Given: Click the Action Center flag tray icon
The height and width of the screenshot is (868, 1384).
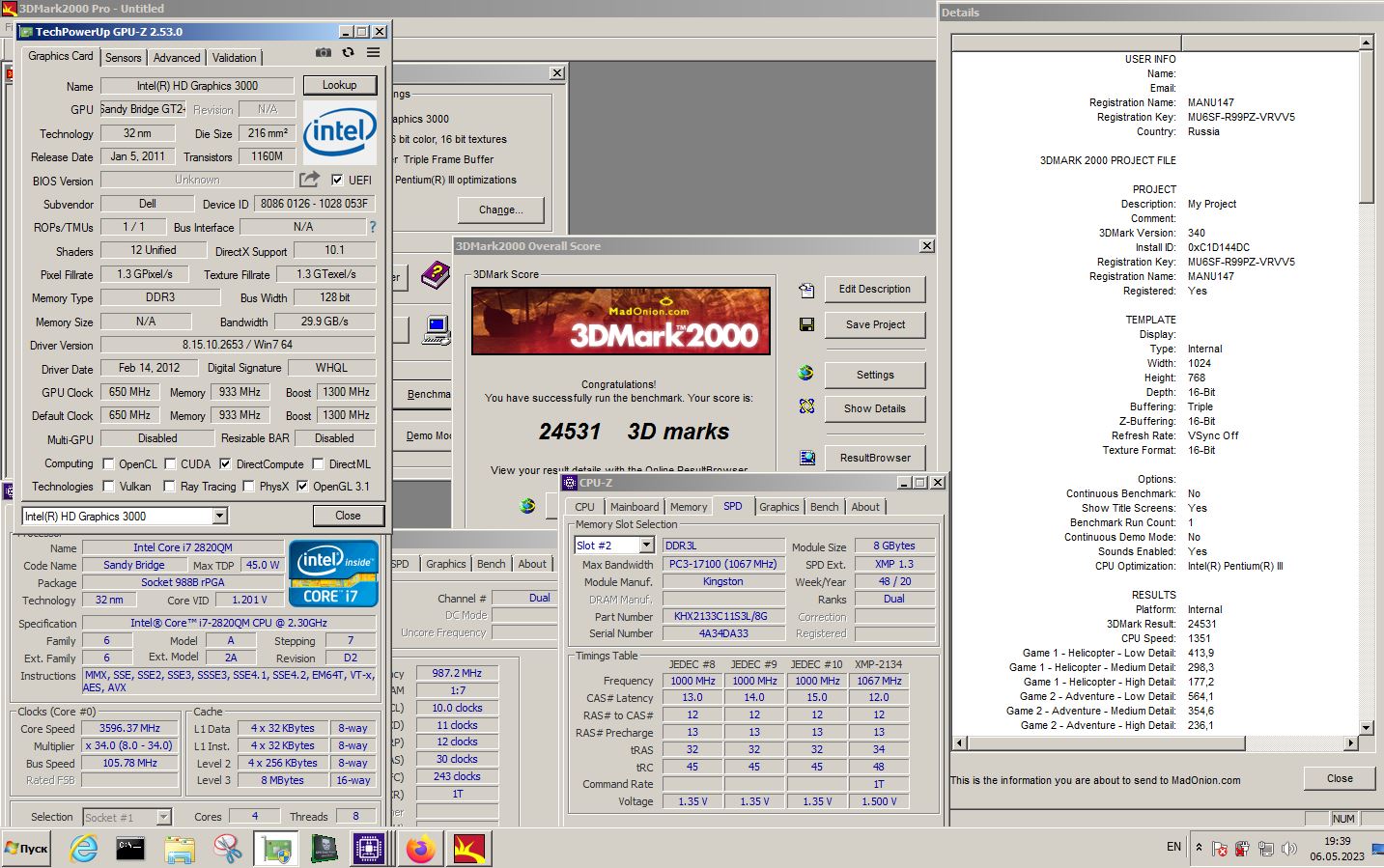Looking at the screenshot, I should point(1220,849).
